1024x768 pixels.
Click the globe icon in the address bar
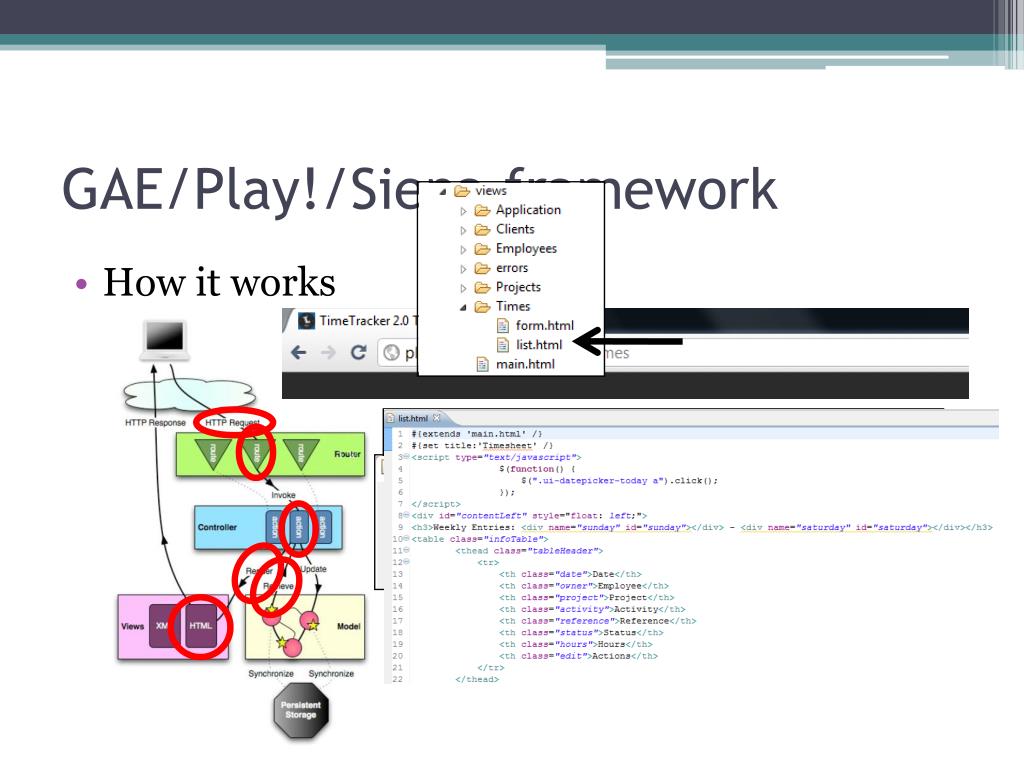coord(391,353)
